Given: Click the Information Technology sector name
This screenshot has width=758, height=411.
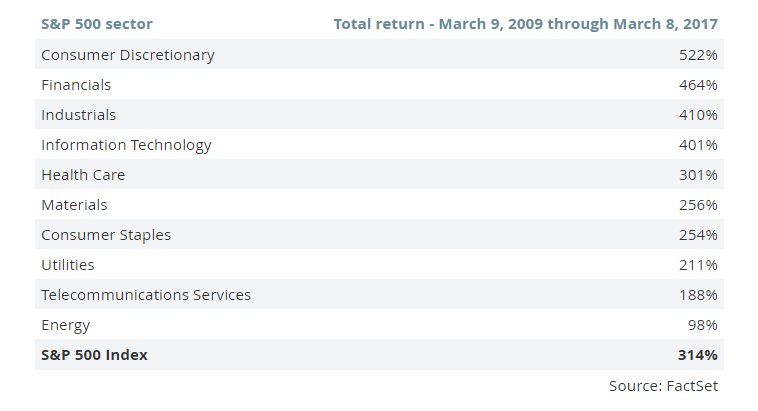Looking at the screenshot, I should [126, 145].
